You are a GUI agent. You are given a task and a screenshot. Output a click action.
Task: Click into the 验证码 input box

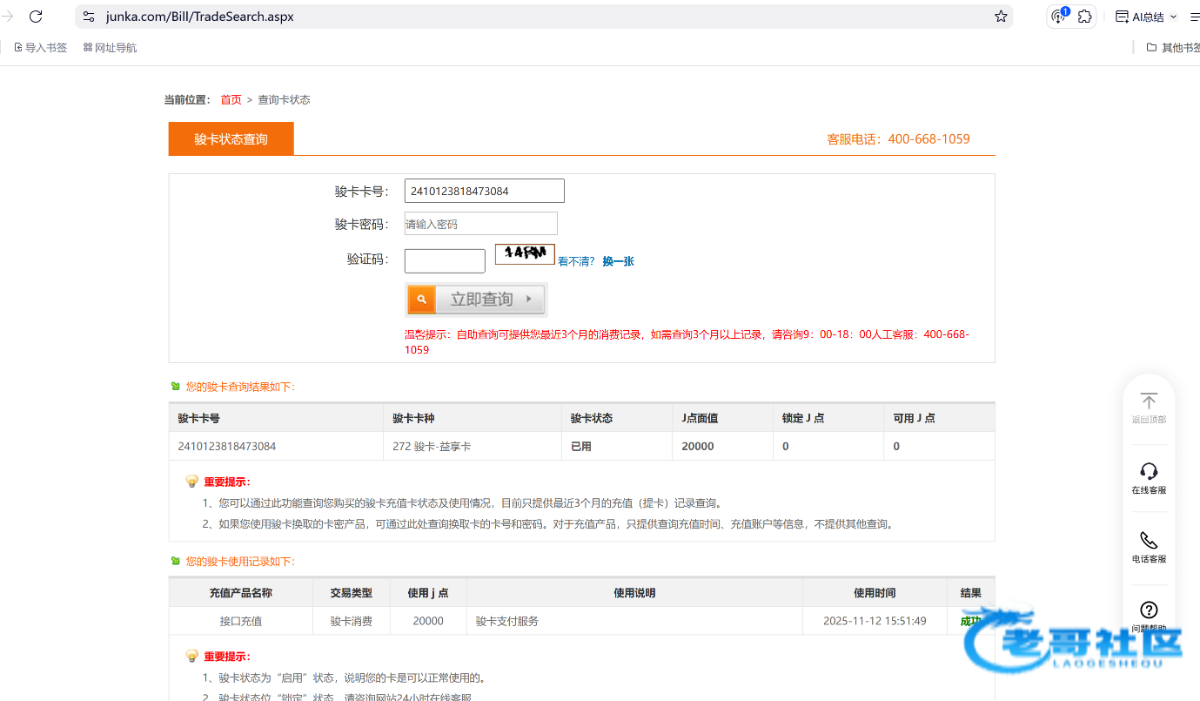(444, 261)
